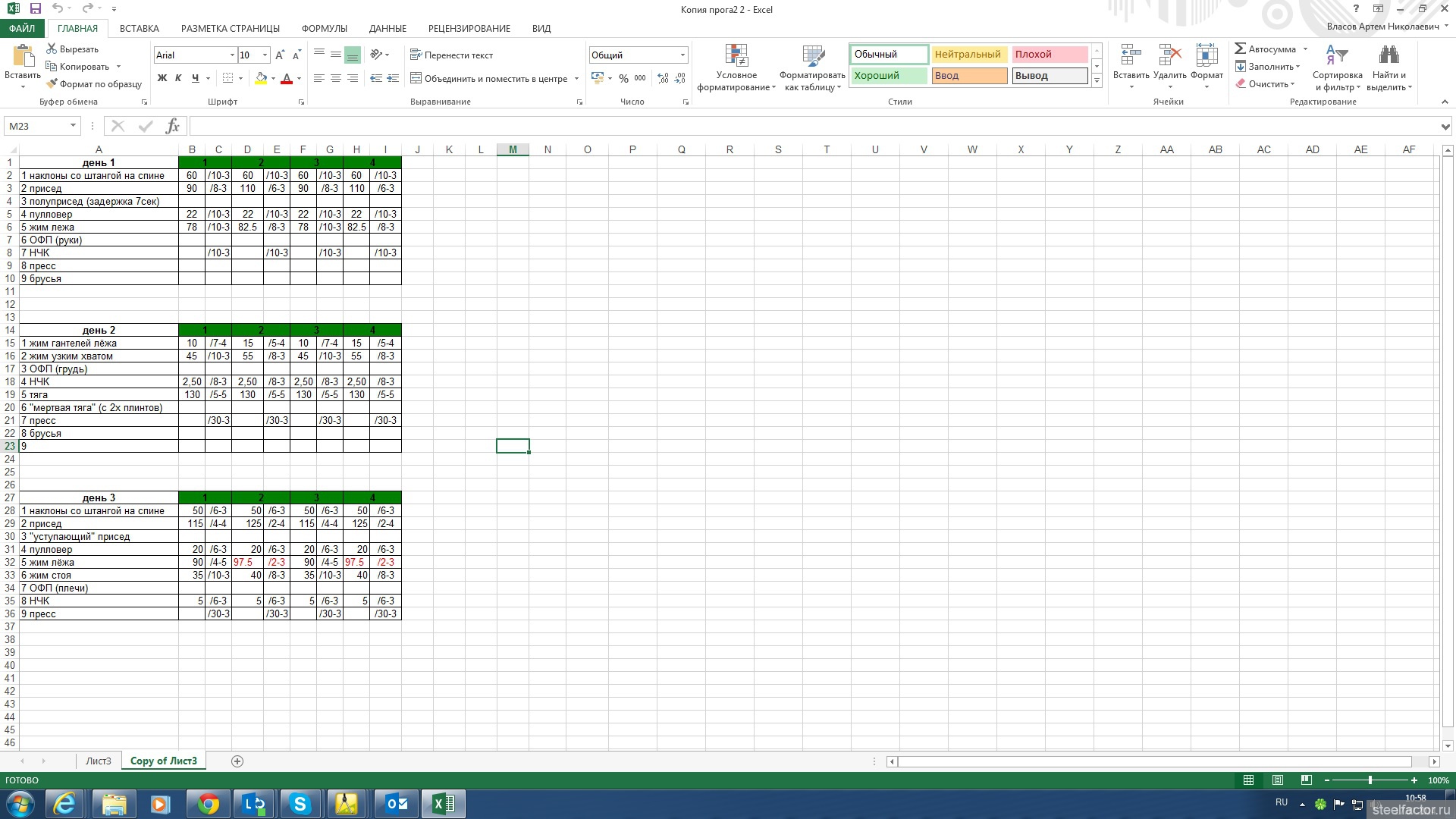Switch to the Формулы ribbon tab
Screen dimensions: 1456x819
pos(324,28)
